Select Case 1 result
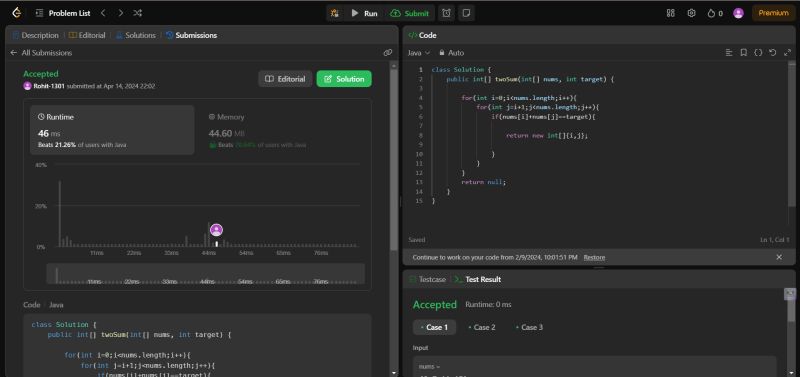The height and width of the screenshot is (377, 800). pyautogui.click(x=434, y=328)
